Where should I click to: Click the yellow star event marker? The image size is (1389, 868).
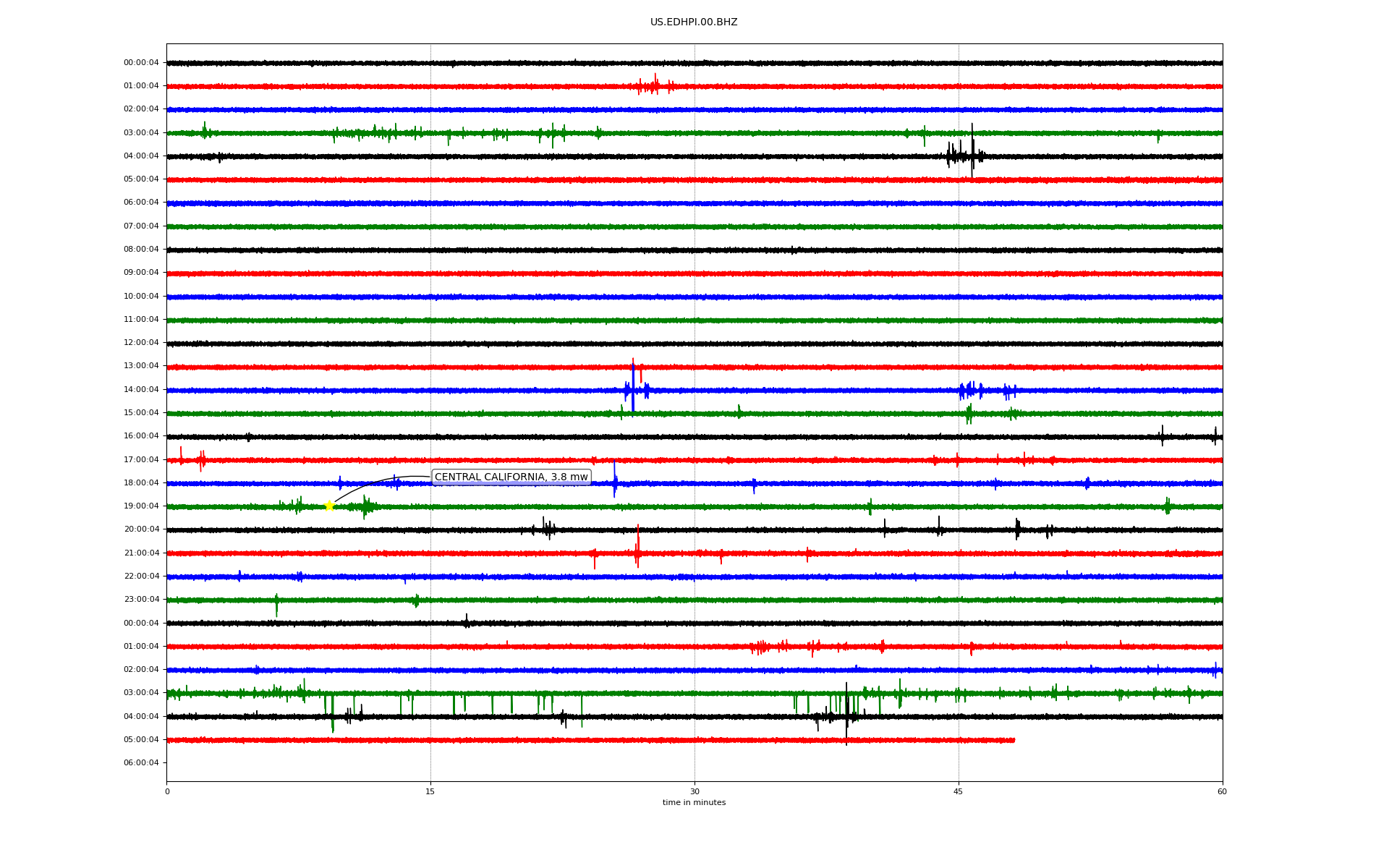pos(329,506)
